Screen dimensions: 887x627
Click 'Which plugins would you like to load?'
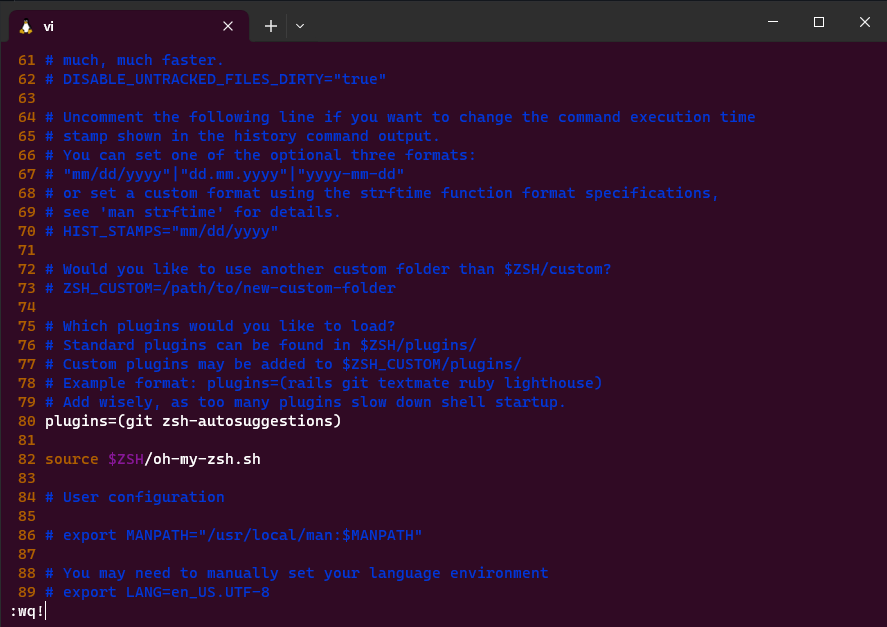[x=220, y=327]
